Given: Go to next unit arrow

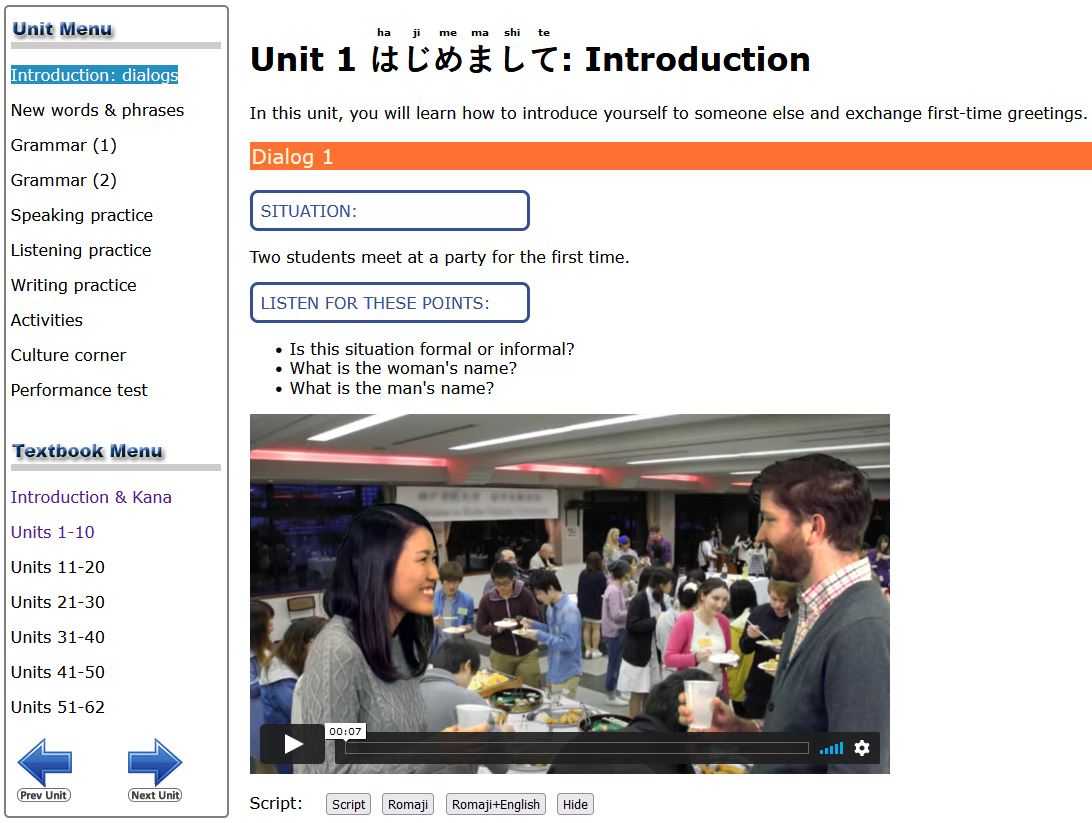Looking at the screenshot, I should 155,768.
